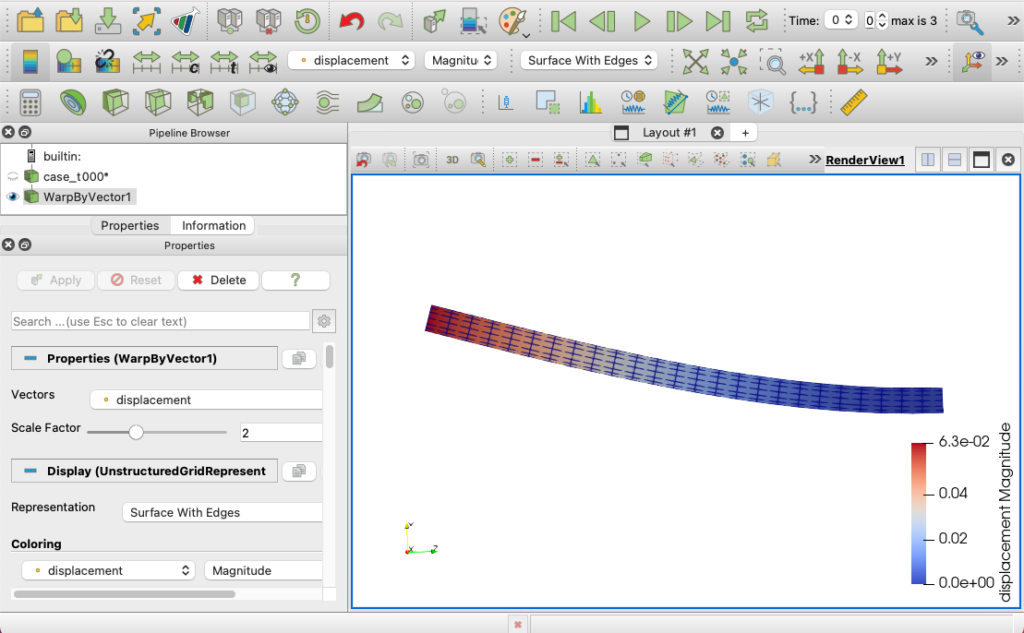This screenshot has height=633, width=1024.
Task: Click the Connect to server icon
Action: pyautogui.click(x=229, y=21)
